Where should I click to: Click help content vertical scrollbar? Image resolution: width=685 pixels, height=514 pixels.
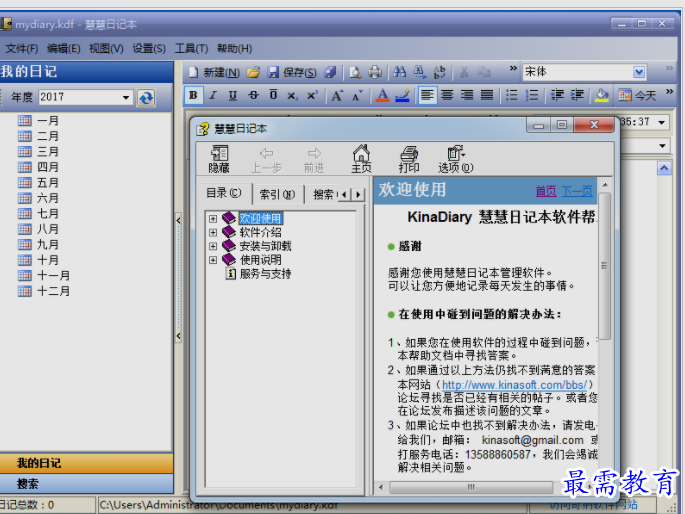[605, 266]
